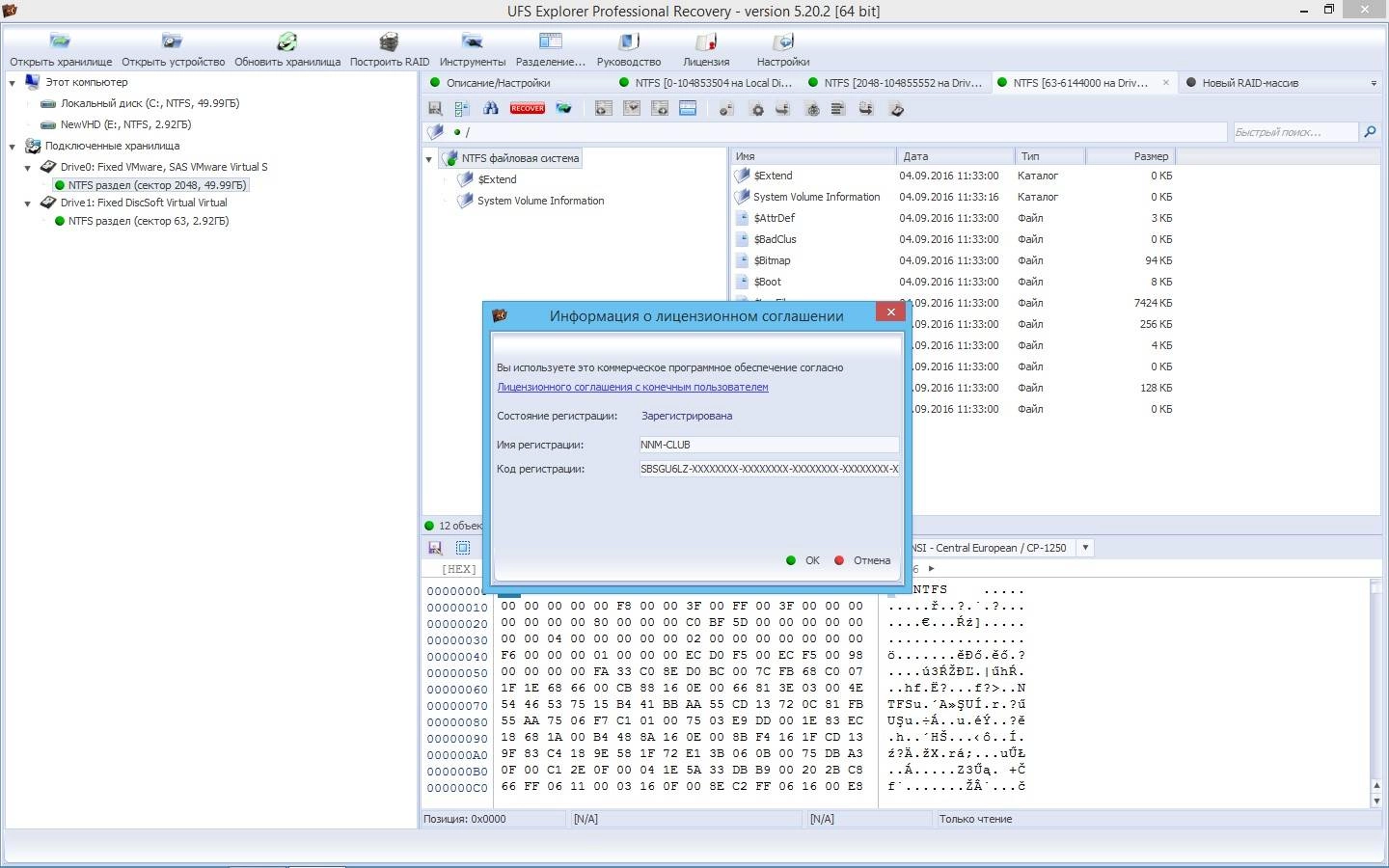Click the magnifier quick search icon

point(1370,132)
